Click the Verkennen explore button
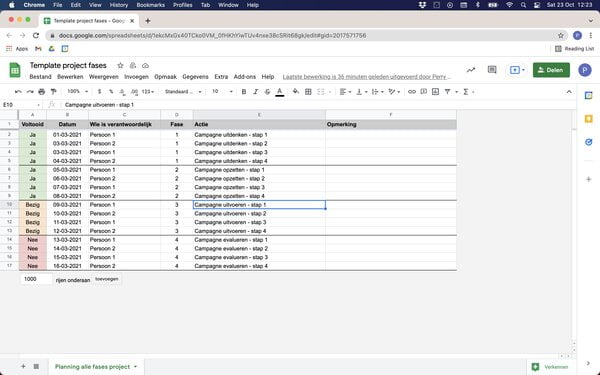The height and width of the screenshot is (375, 600). (550, 367)
